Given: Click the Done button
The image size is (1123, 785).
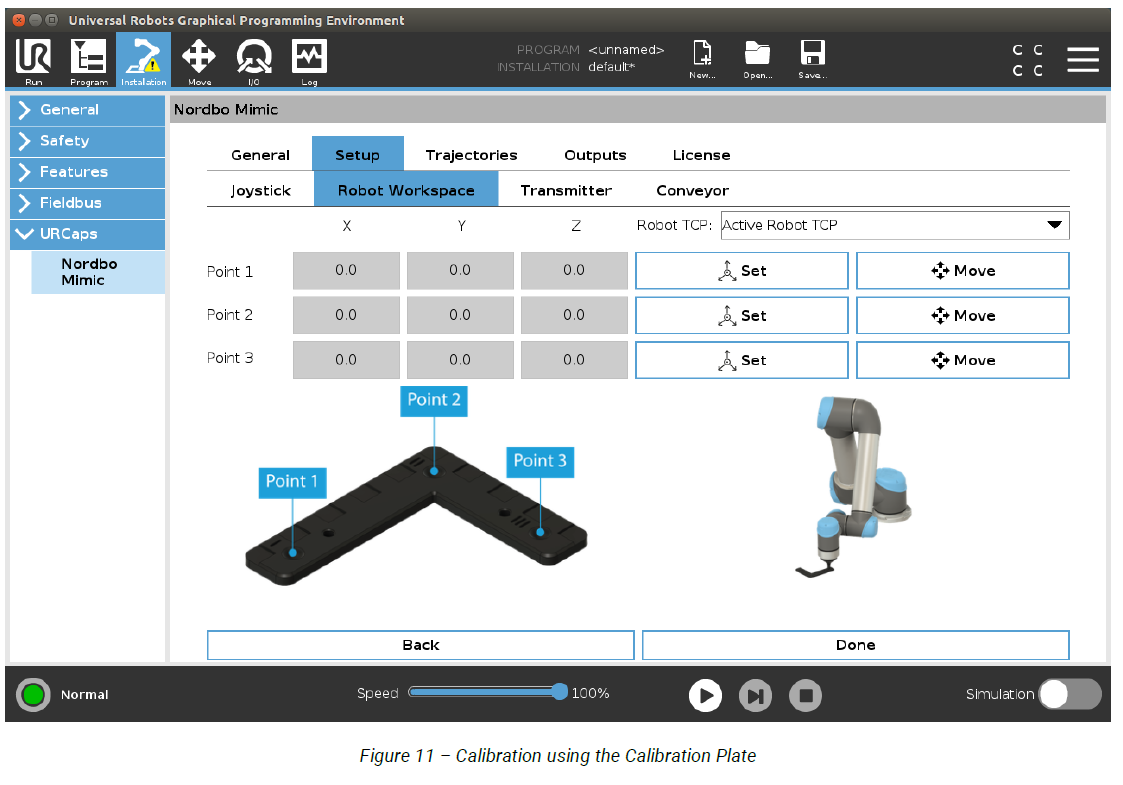Looking at the screenshot, I should [856, 645].
